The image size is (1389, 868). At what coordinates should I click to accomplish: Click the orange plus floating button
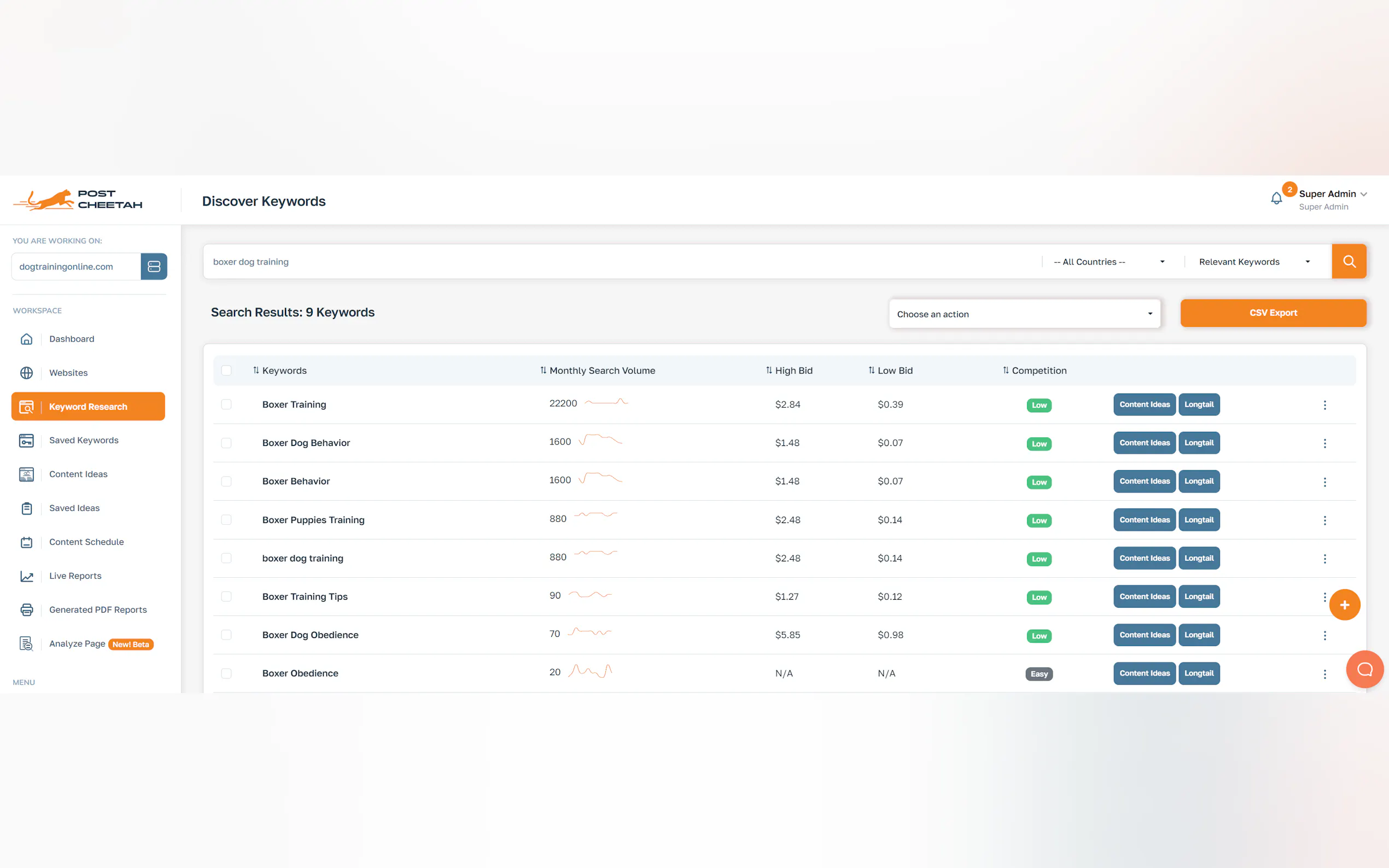[x=1344, y=605]
